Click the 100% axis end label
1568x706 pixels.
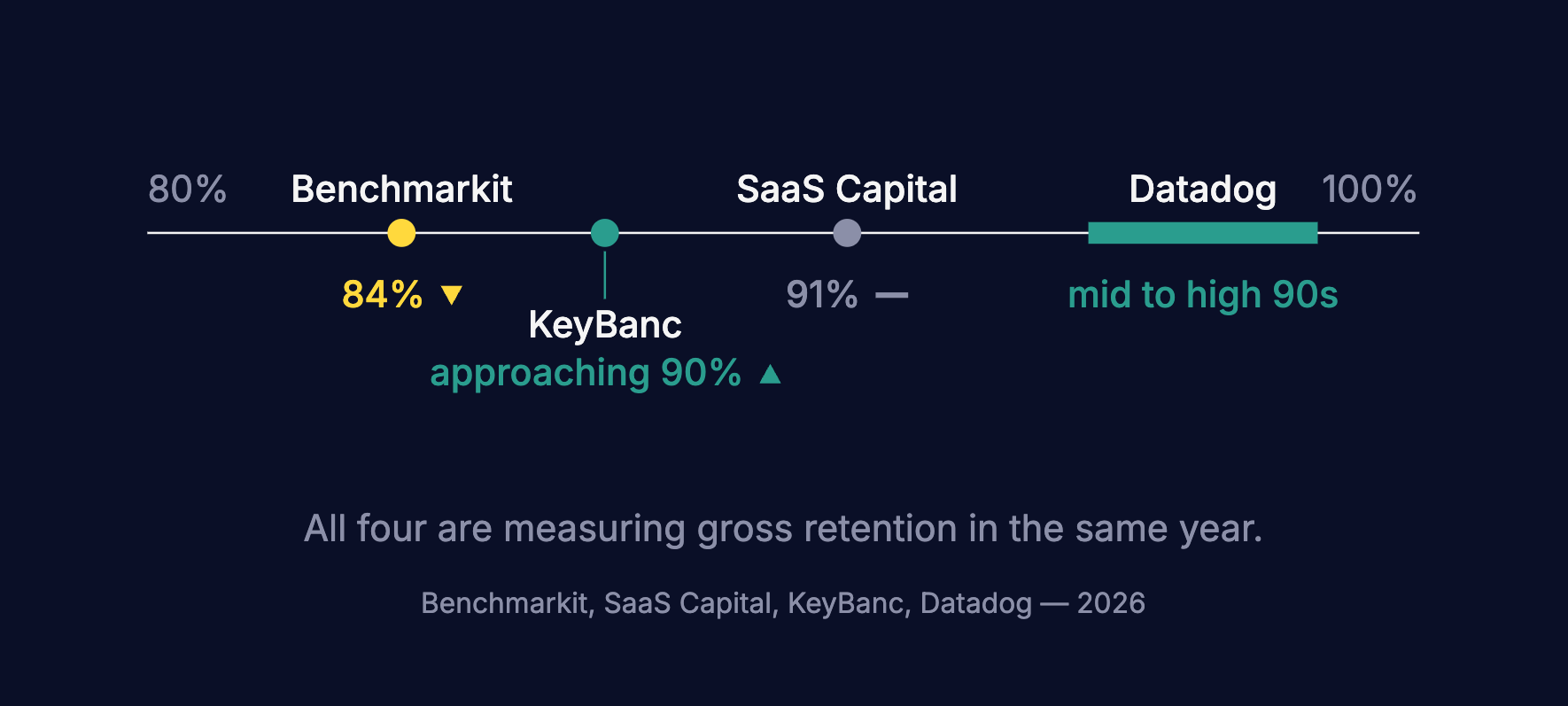click(1369, 189)
